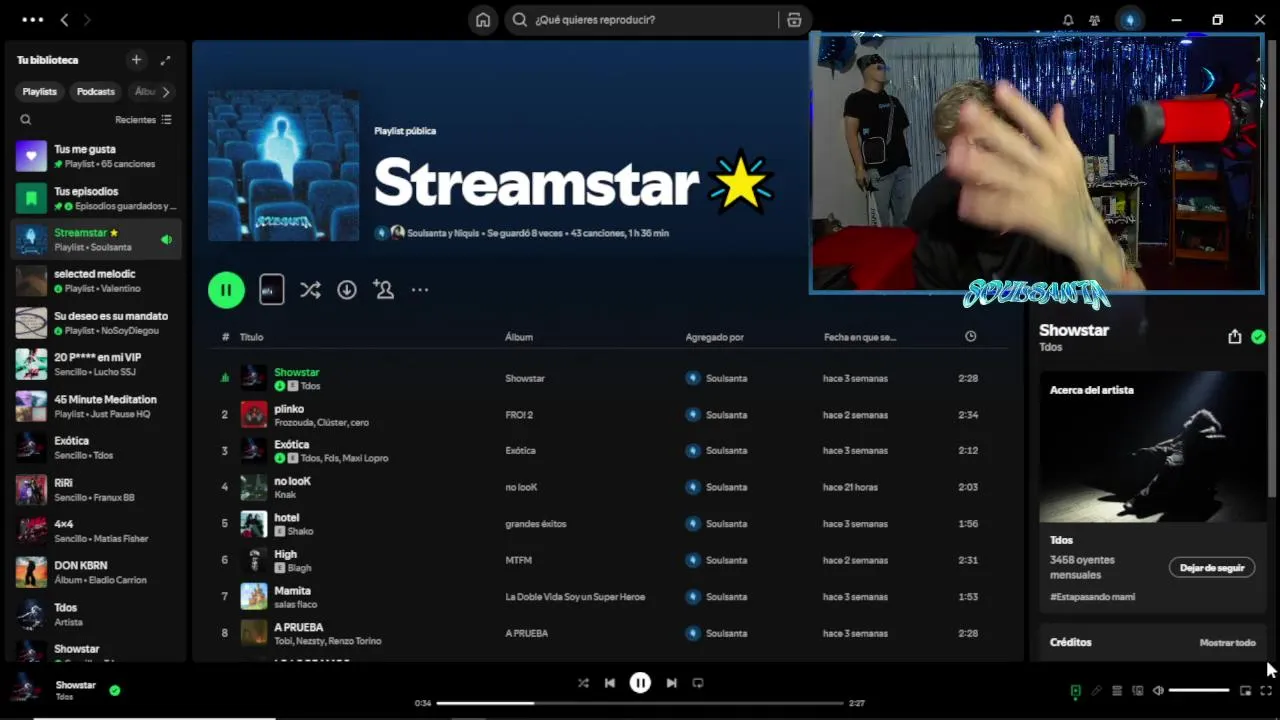Open RiRi single in library
1280x720 pixels.
[96, 489]
